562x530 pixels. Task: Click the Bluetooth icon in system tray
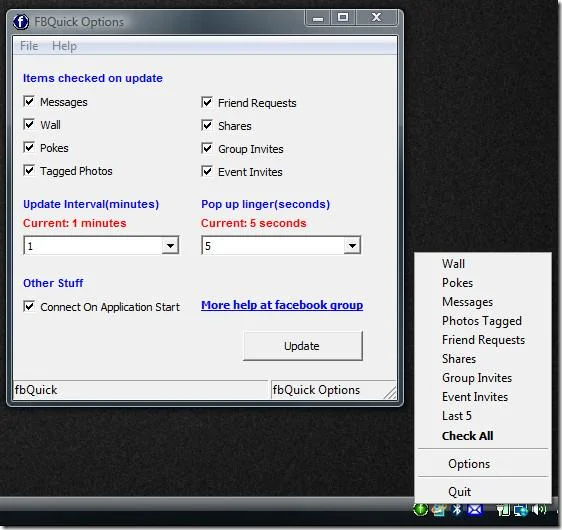pyautogui.click(x=457, y=509)
